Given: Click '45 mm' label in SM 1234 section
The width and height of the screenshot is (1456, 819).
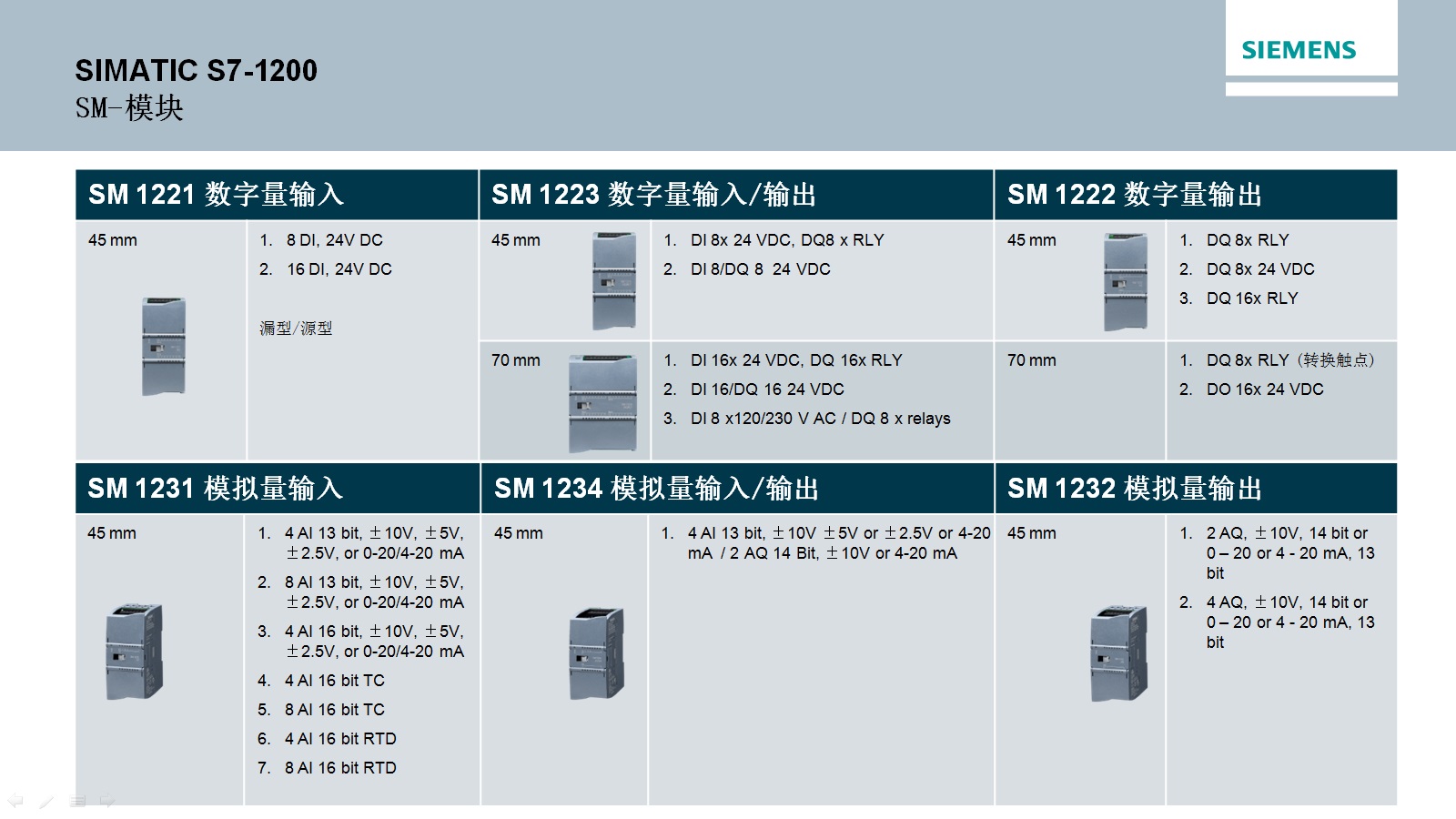Looking at the screenshot, I should tap(519, 533).
